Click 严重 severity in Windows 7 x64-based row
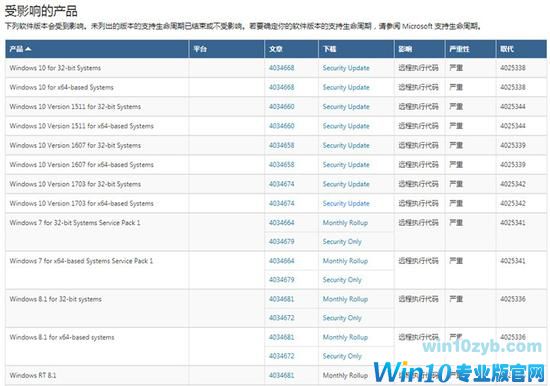550x386 pixels. (456, 261)
